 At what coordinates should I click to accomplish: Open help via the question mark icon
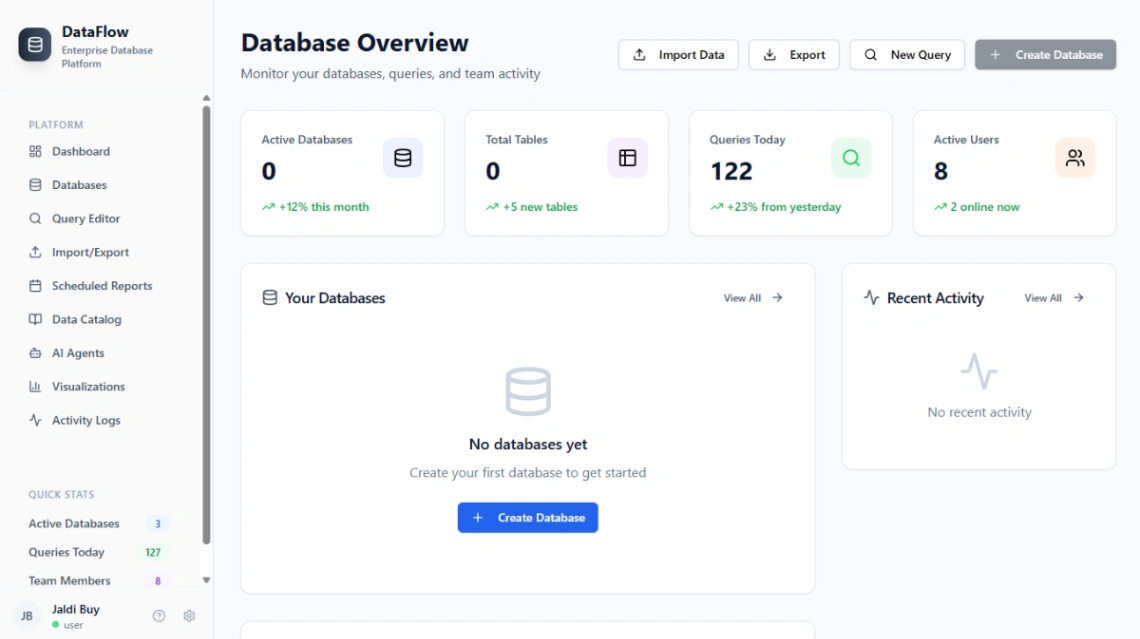click(158, 616)
